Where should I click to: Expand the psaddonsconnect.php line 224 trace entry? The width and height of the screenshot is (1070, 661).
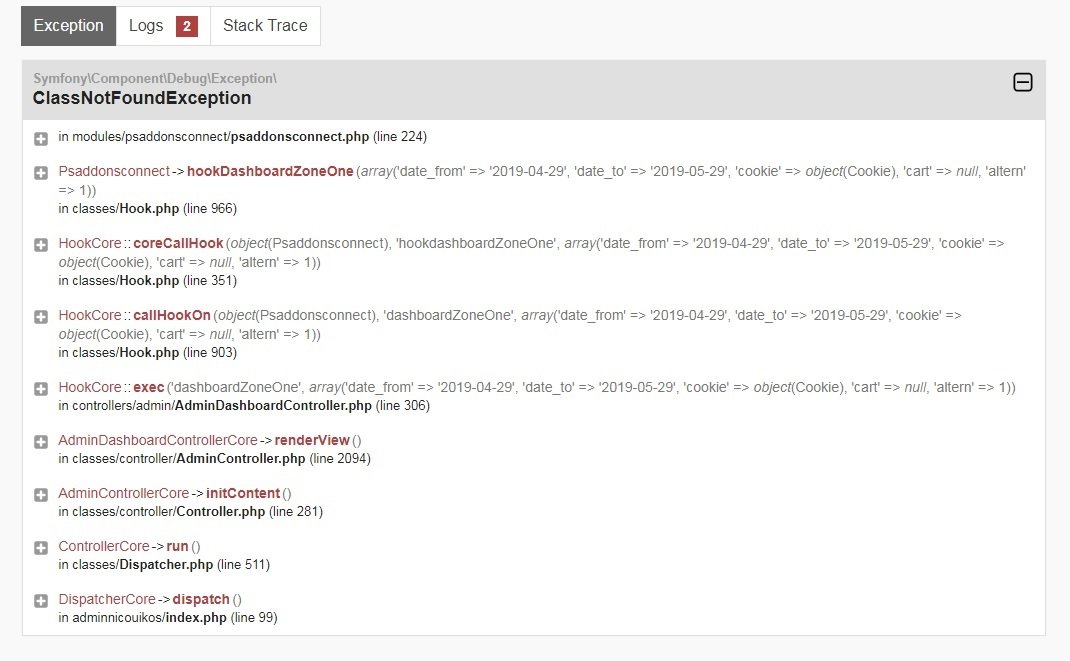[41, 138]
